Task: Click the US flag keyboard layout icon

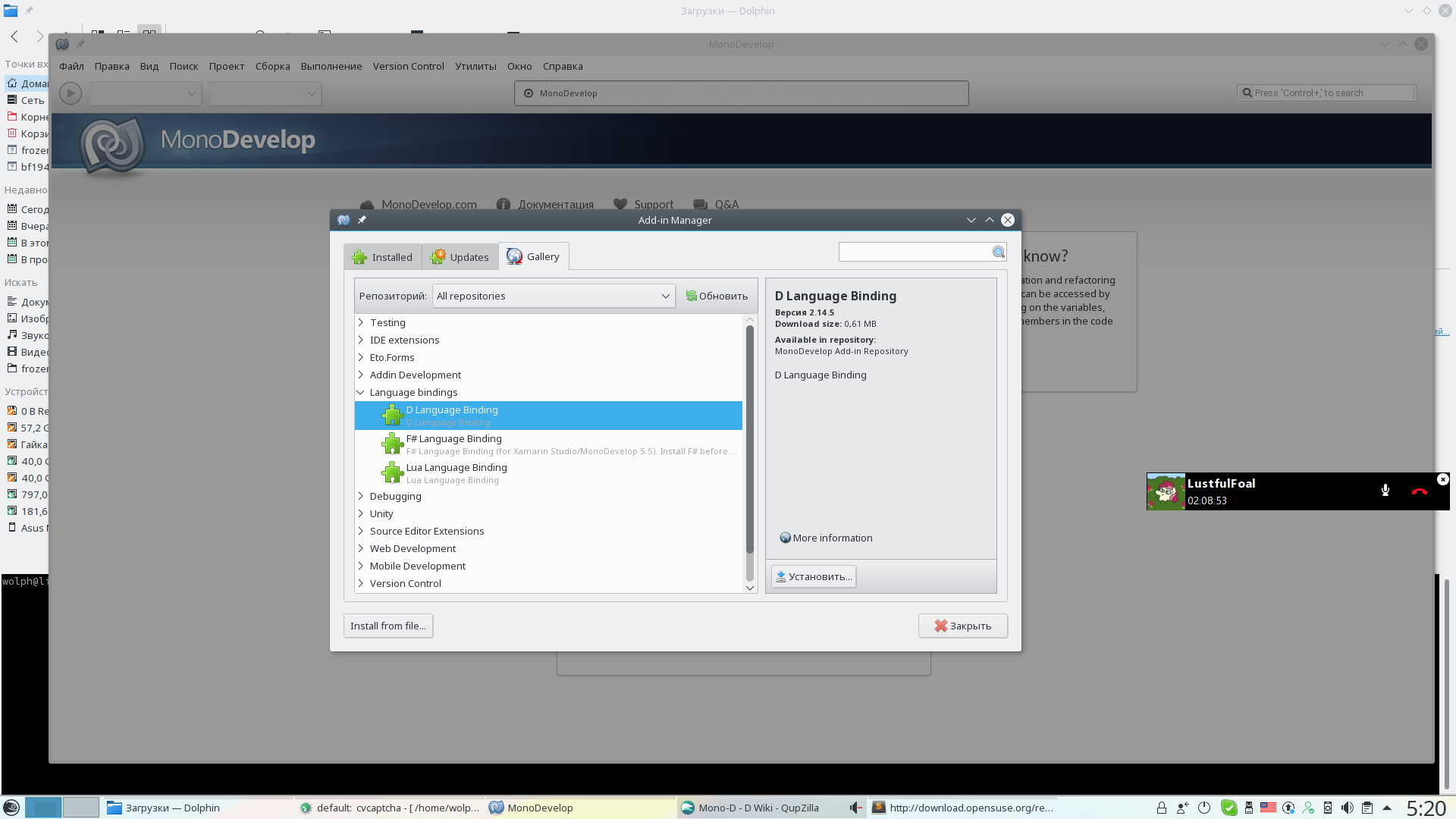Action: point(1268,808)
